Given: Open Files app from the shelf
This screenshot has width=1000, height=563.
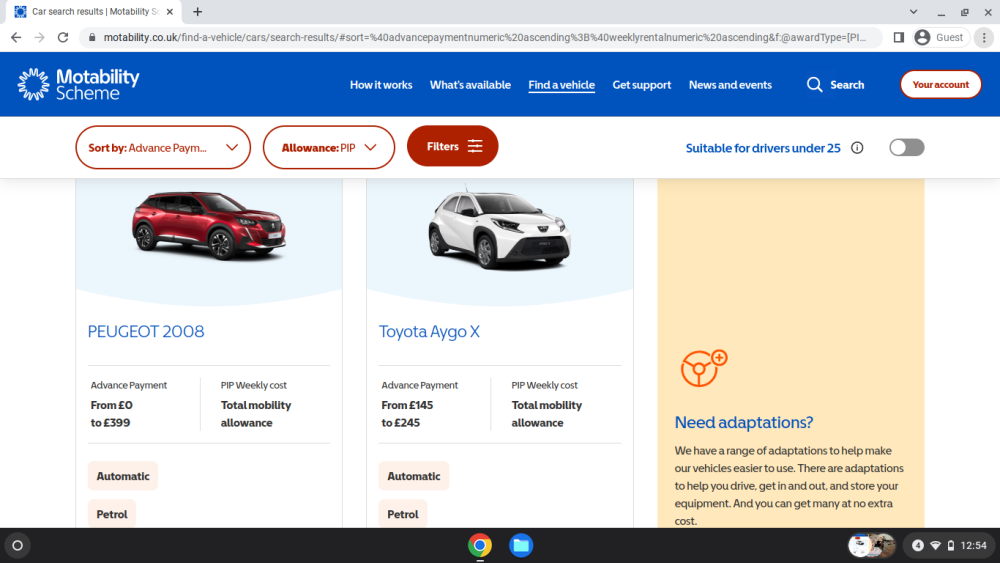Looking at the screenshot, I should click(x=520, y=545).
